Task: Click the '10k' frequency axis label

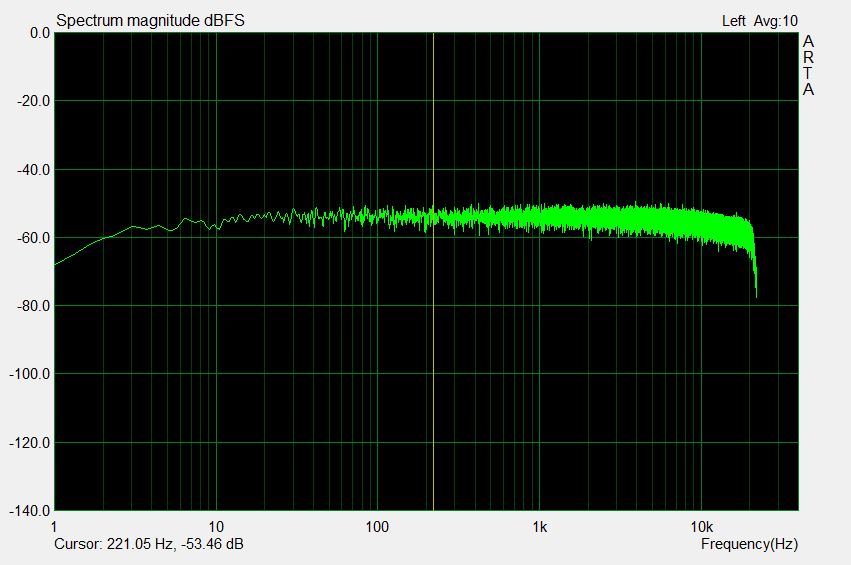Action: (x=702, y=527)
